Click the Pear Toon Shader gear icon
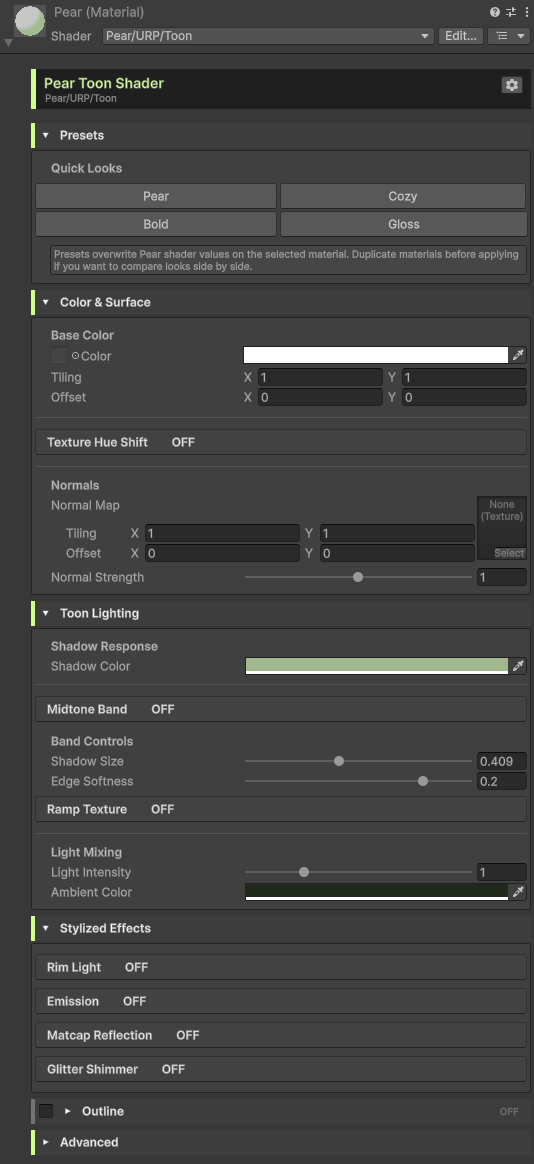This screenshot has height=1164, width=534. [x=512, y=85]
